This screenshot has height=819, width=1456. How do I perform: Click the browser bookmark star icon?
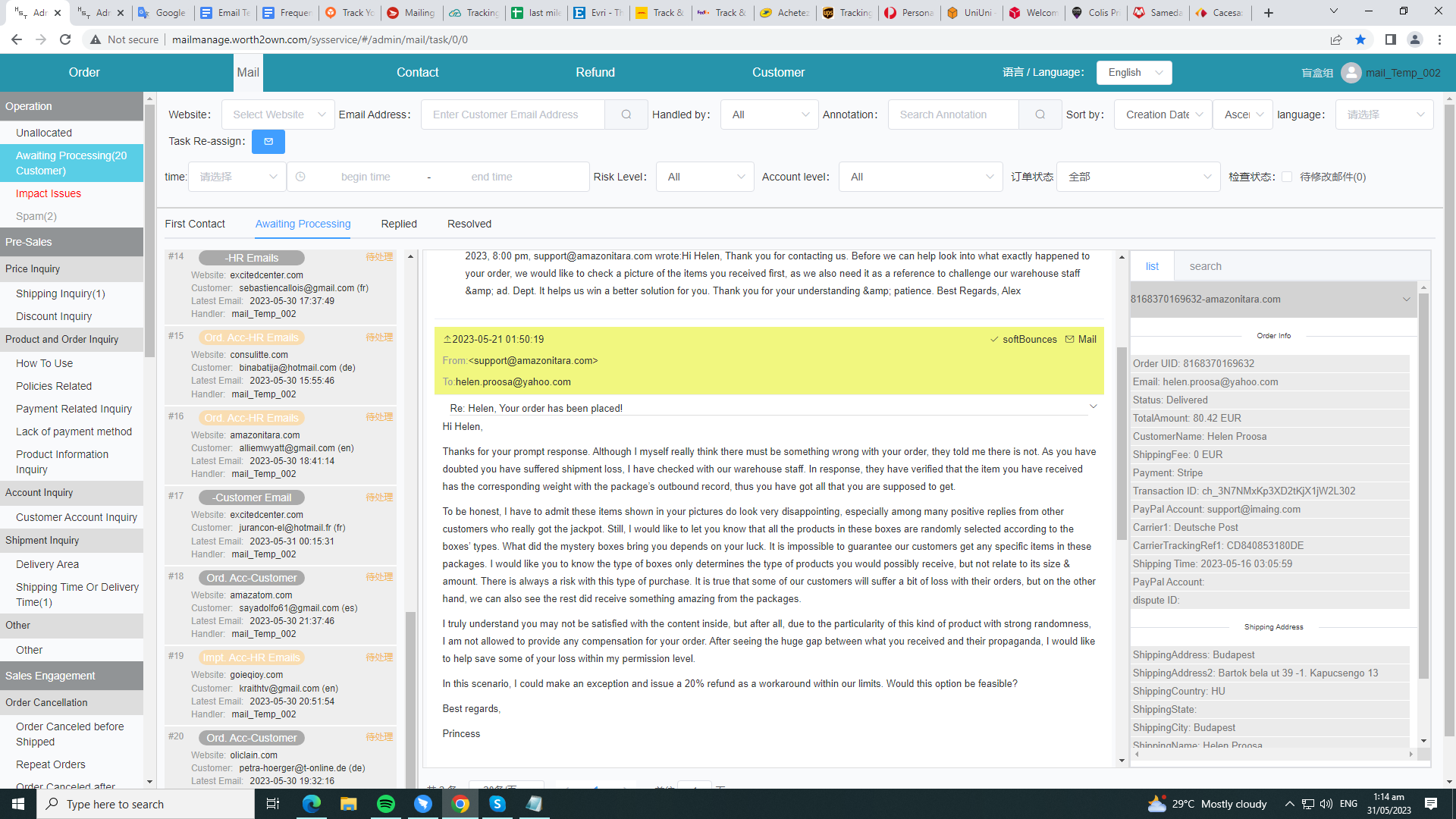point(1360,39)
